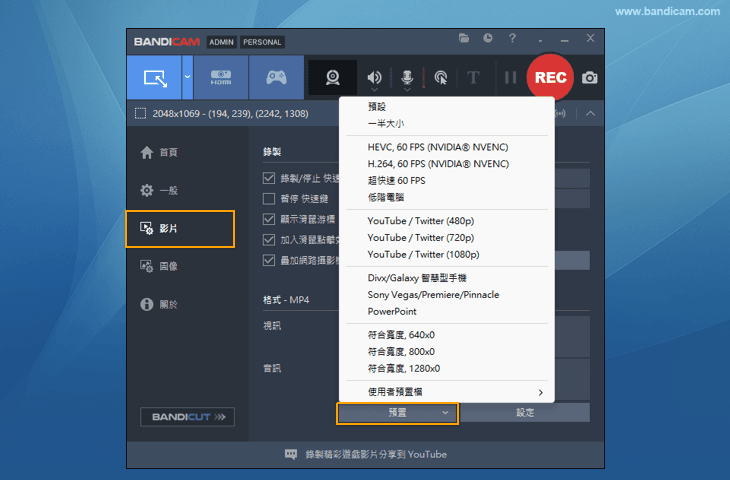
Task: Select the 一半大小 preset
Action: (x=446, y=123)
